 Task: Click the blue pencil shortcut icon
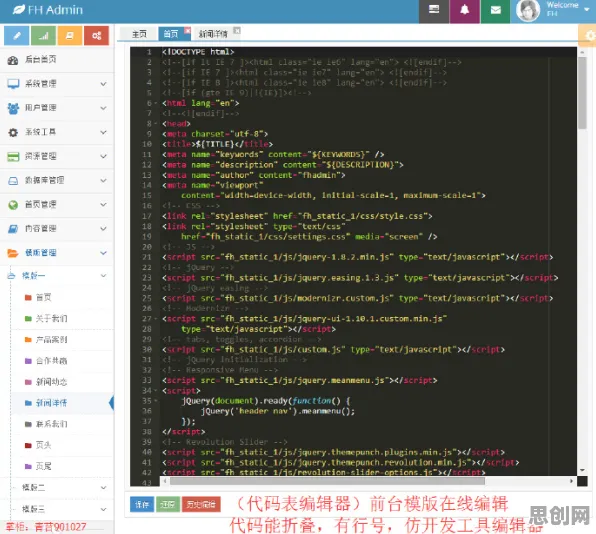16,36
